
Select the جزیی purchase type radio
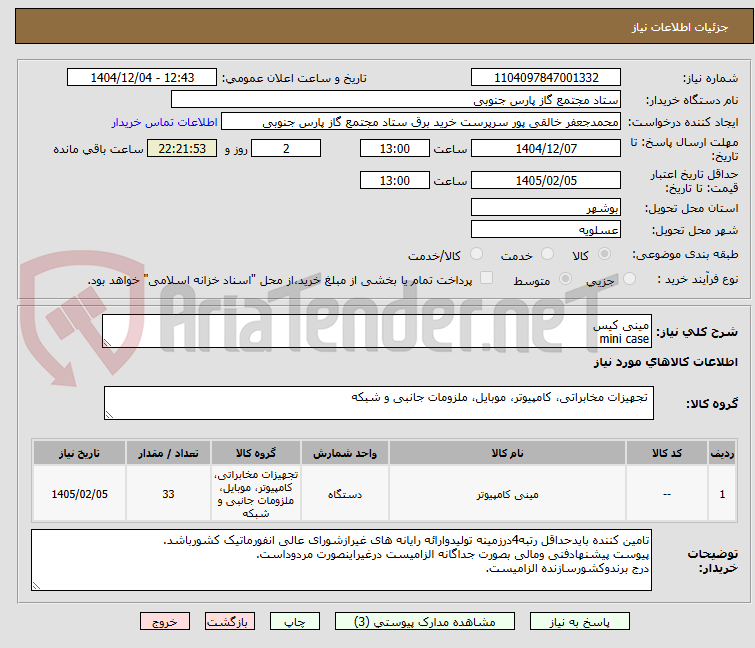pyautogui.click(x=629, y=279)
